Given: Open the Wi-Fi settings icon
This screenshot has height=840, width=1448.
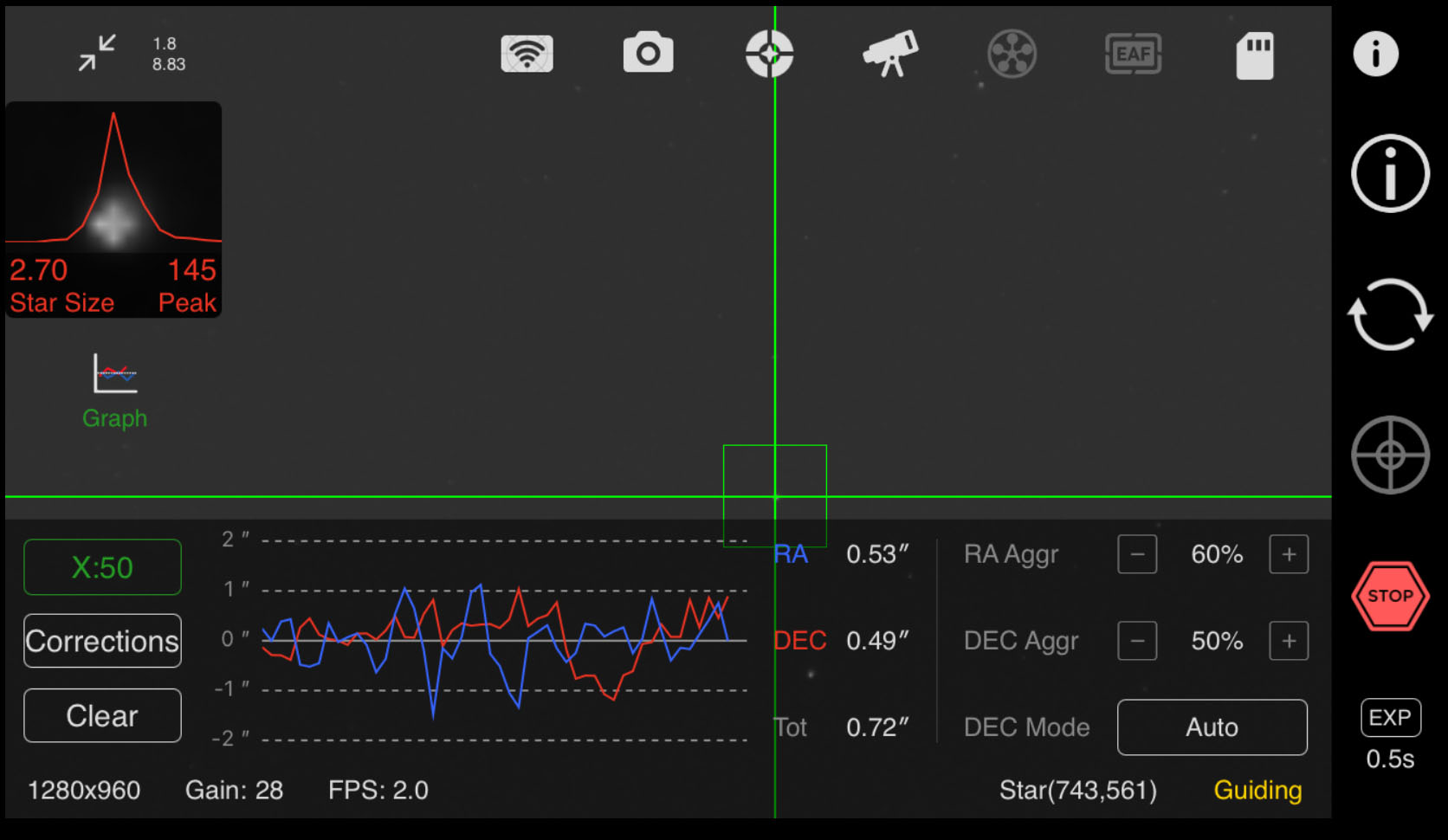Looking at the screenshot, I should pyautogui.click(x=527, y=54).
